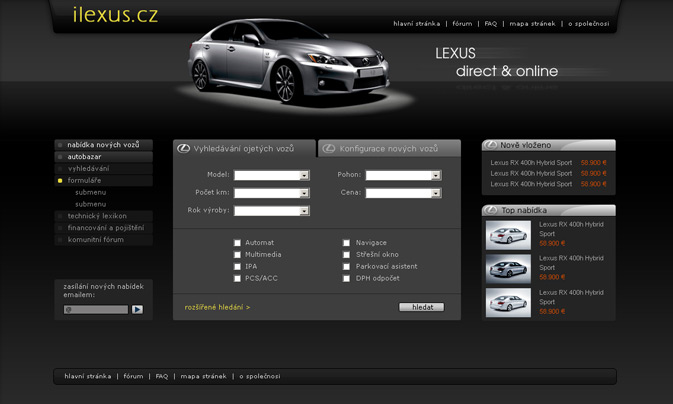Open FAQ in the top navigation
673x404 pixels.
491,23
